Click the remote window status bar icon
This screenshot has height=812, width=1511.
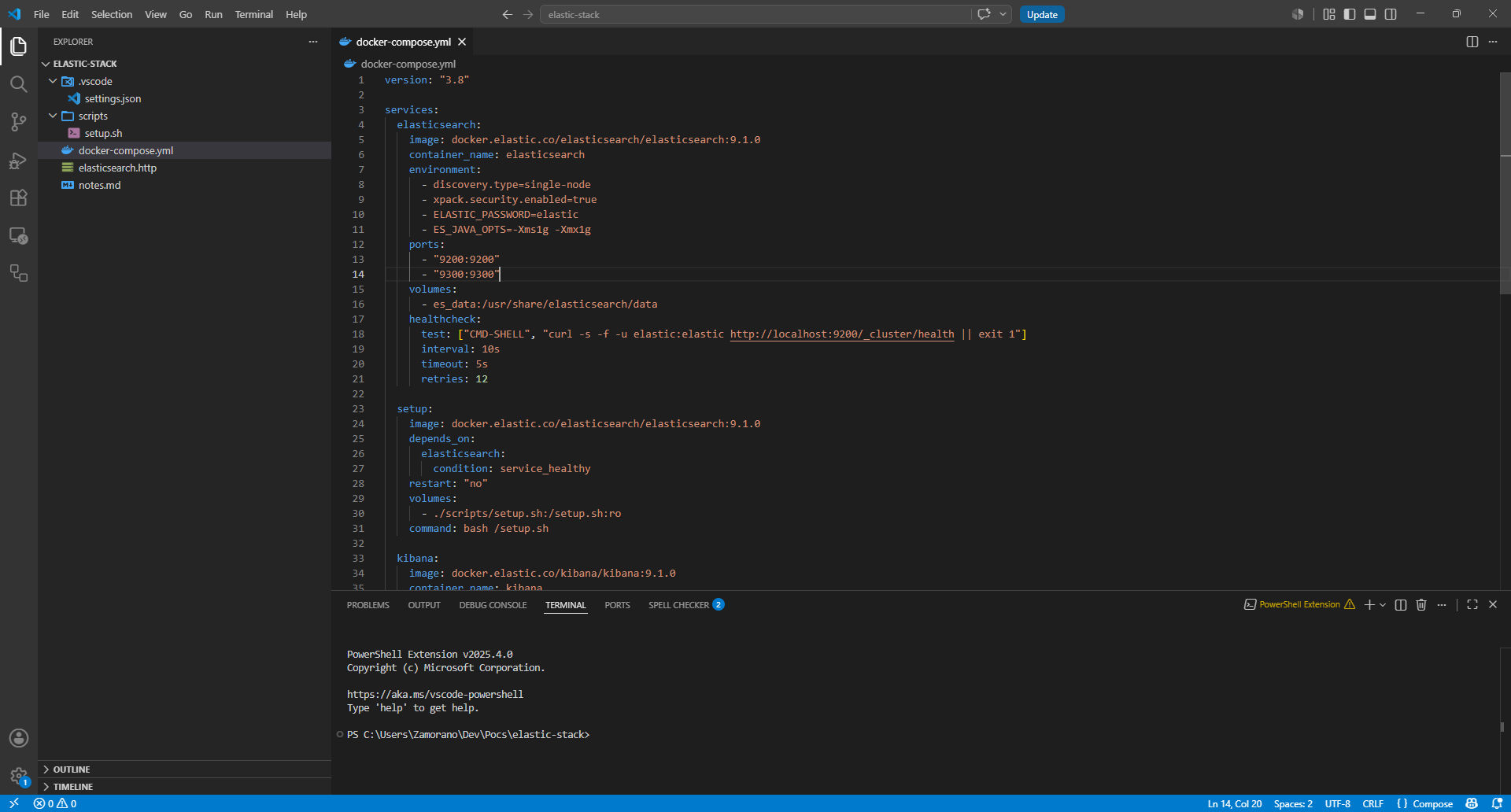[14, 803]
